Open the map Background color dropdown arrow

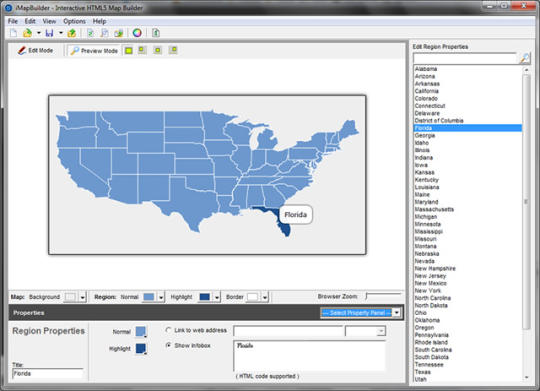(x=83, y=297)
